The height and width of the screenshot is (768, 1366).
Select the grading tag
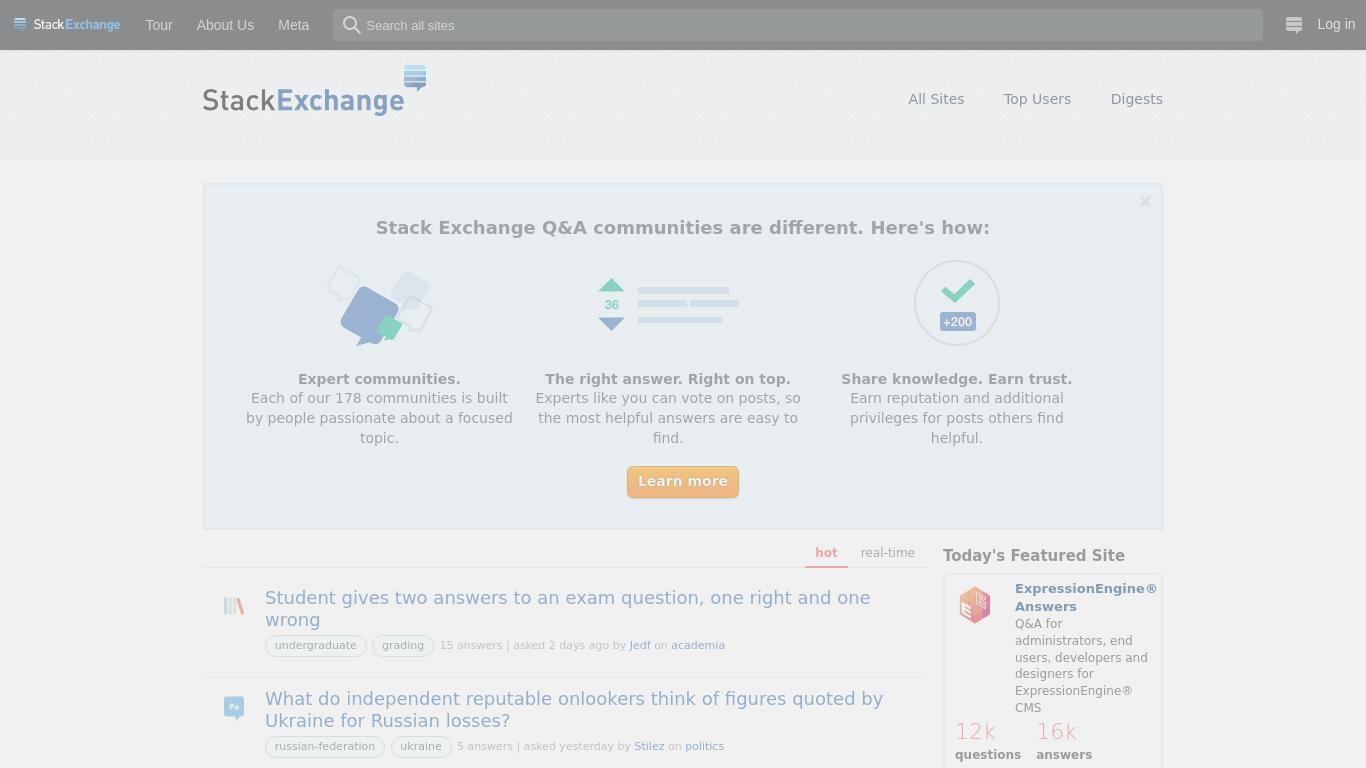(x=403, y=646)
